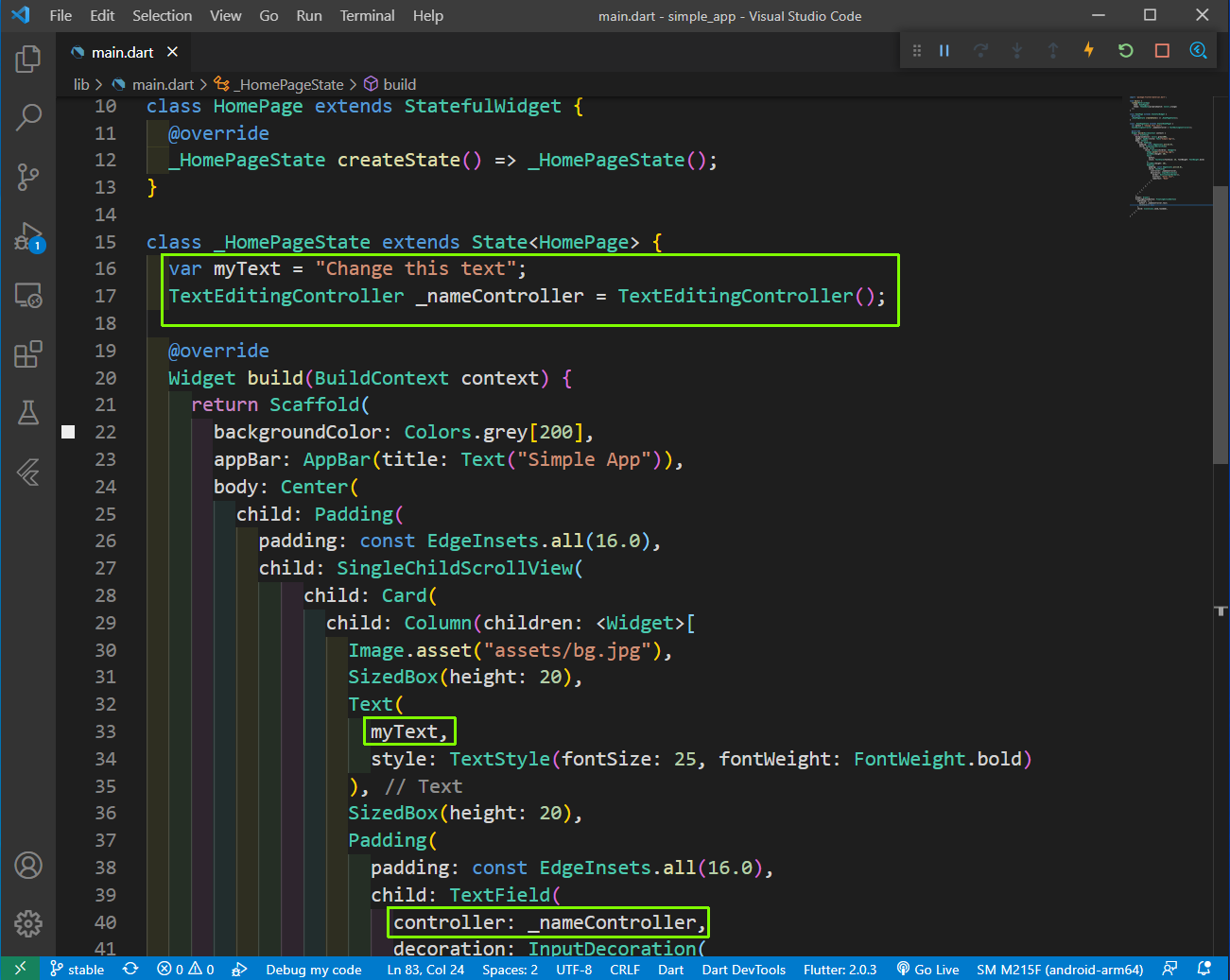Click the editor vertical scrollbar
This screenshot has width=1230, height=980.
point(1221,324)
